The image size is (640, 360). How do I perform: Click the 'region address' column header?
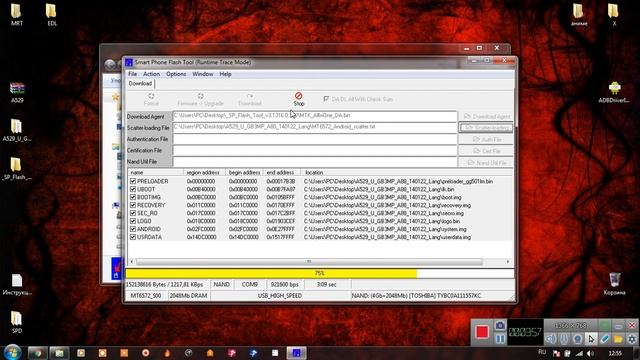coord(203,173)
